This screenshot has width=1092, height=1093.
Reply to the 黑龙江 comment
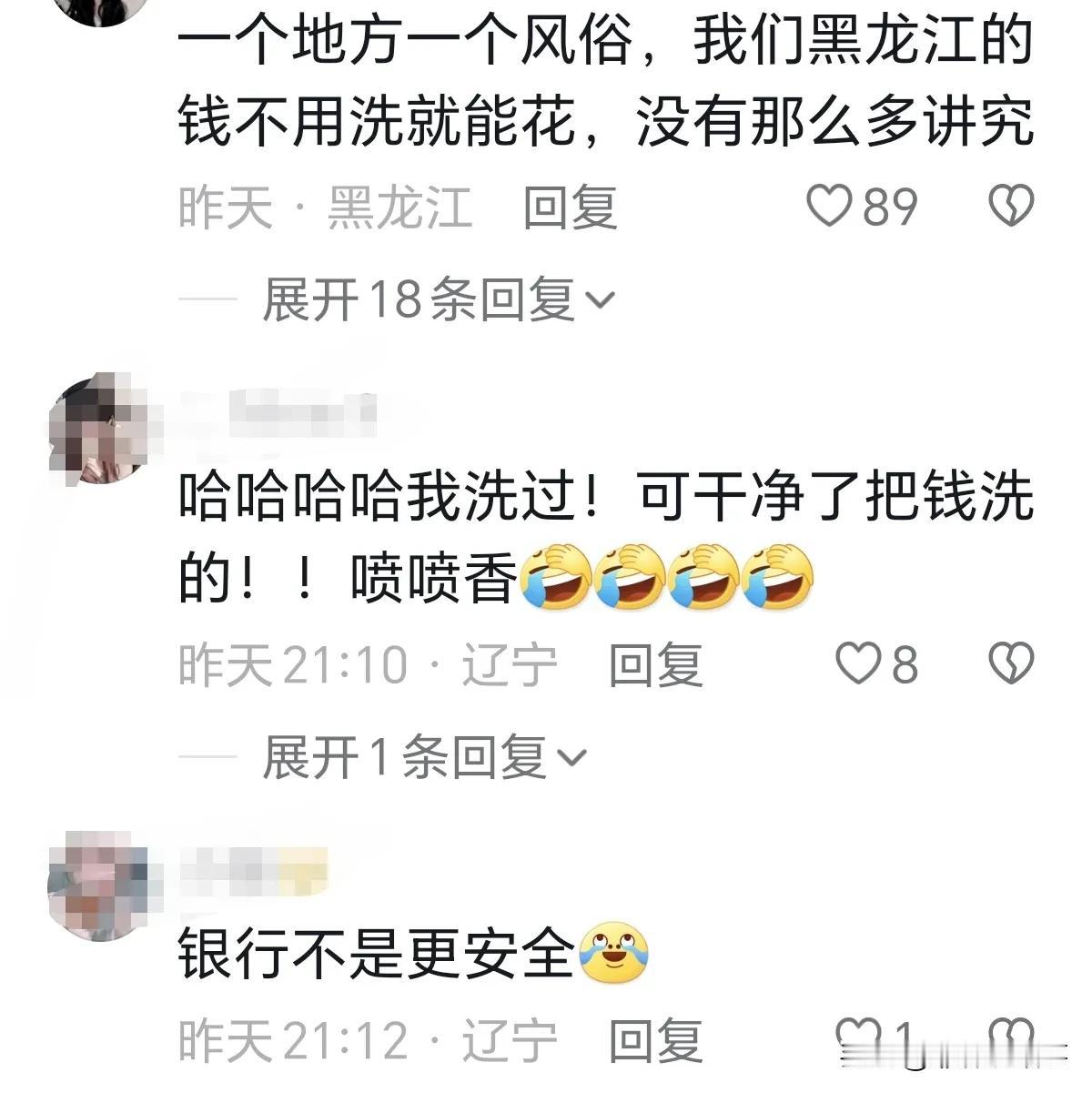571,207
